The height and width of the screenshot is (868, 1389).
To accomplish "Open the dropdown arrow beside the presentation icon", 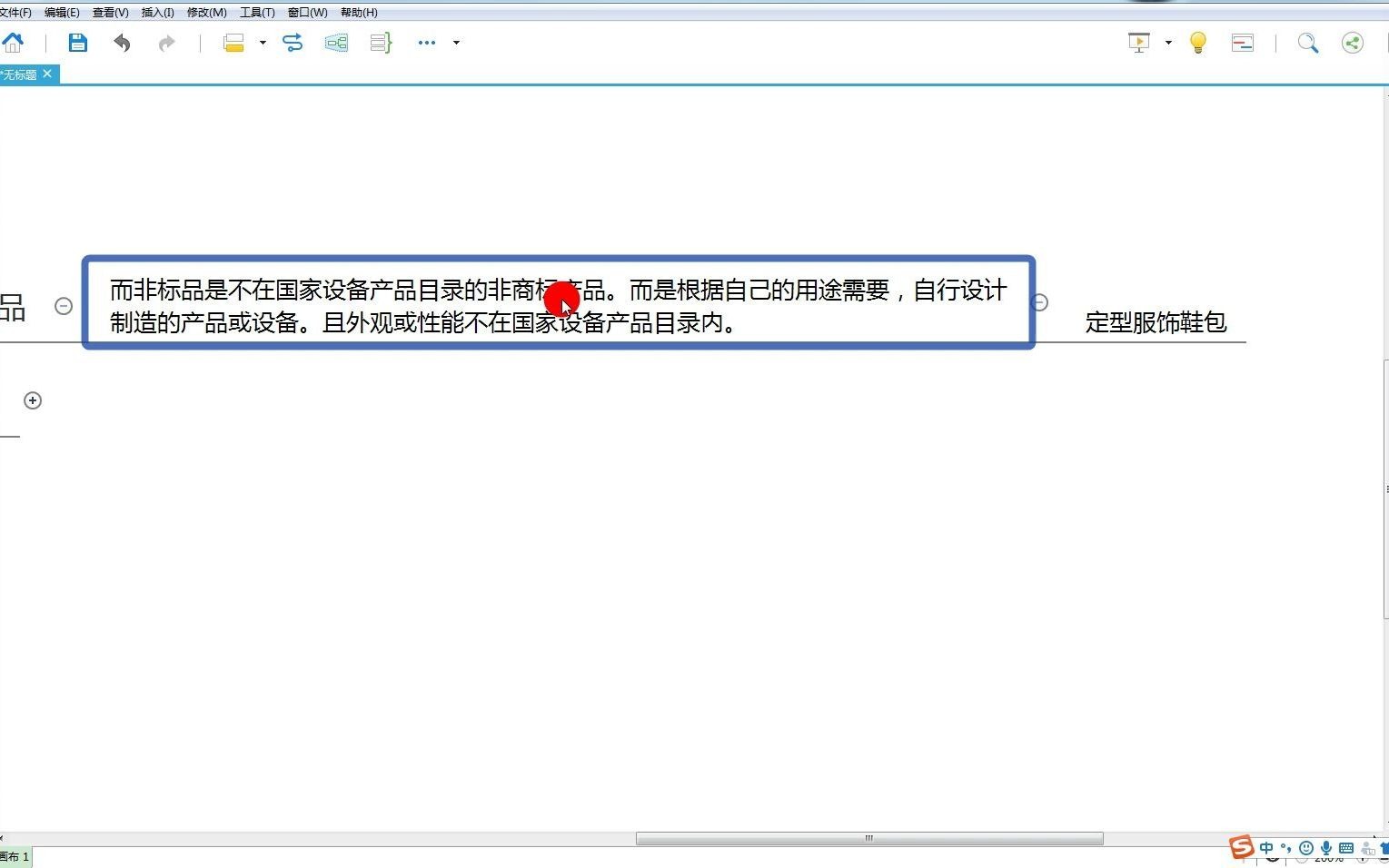I will click(1168, 43).
